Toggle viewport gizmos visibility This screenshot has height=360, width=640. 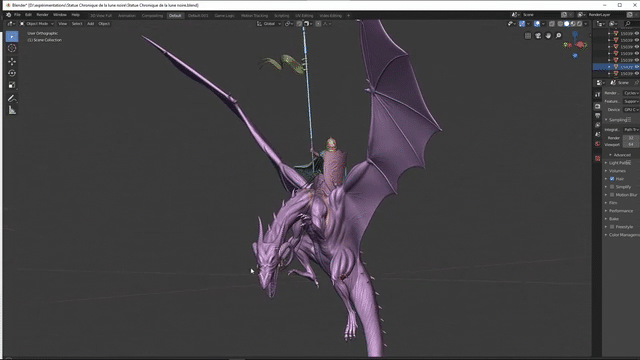click(522, 24)
